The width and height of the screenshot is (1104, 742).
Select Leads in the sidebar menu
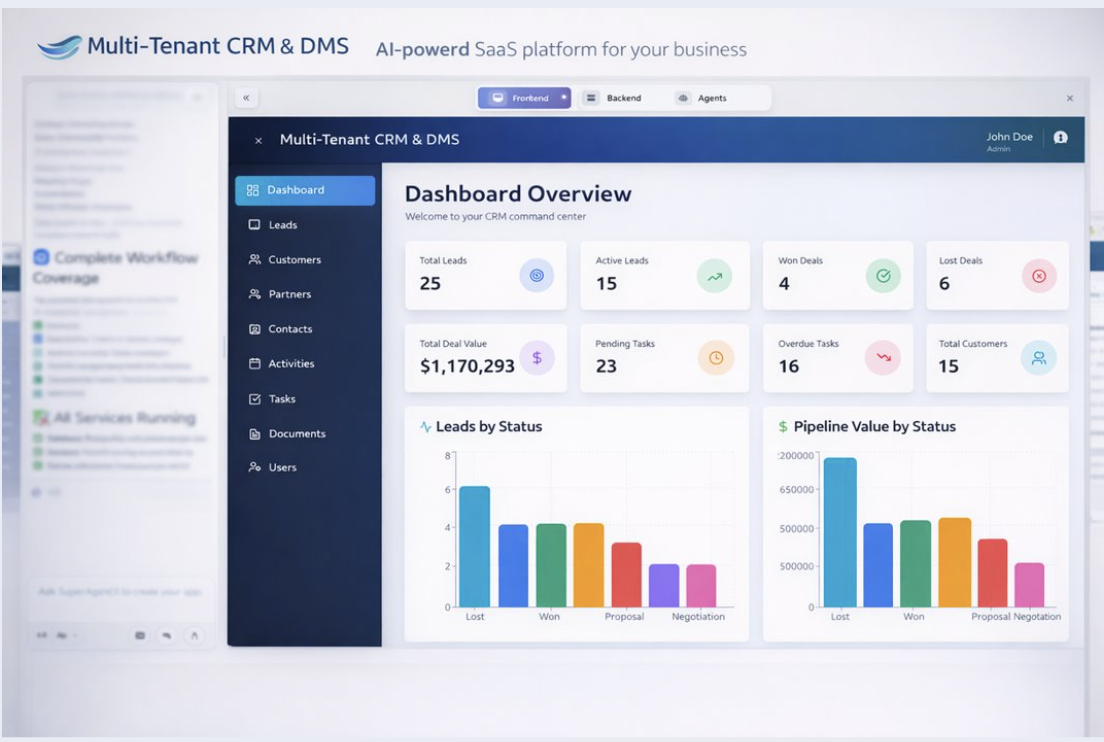coord(281,224)
